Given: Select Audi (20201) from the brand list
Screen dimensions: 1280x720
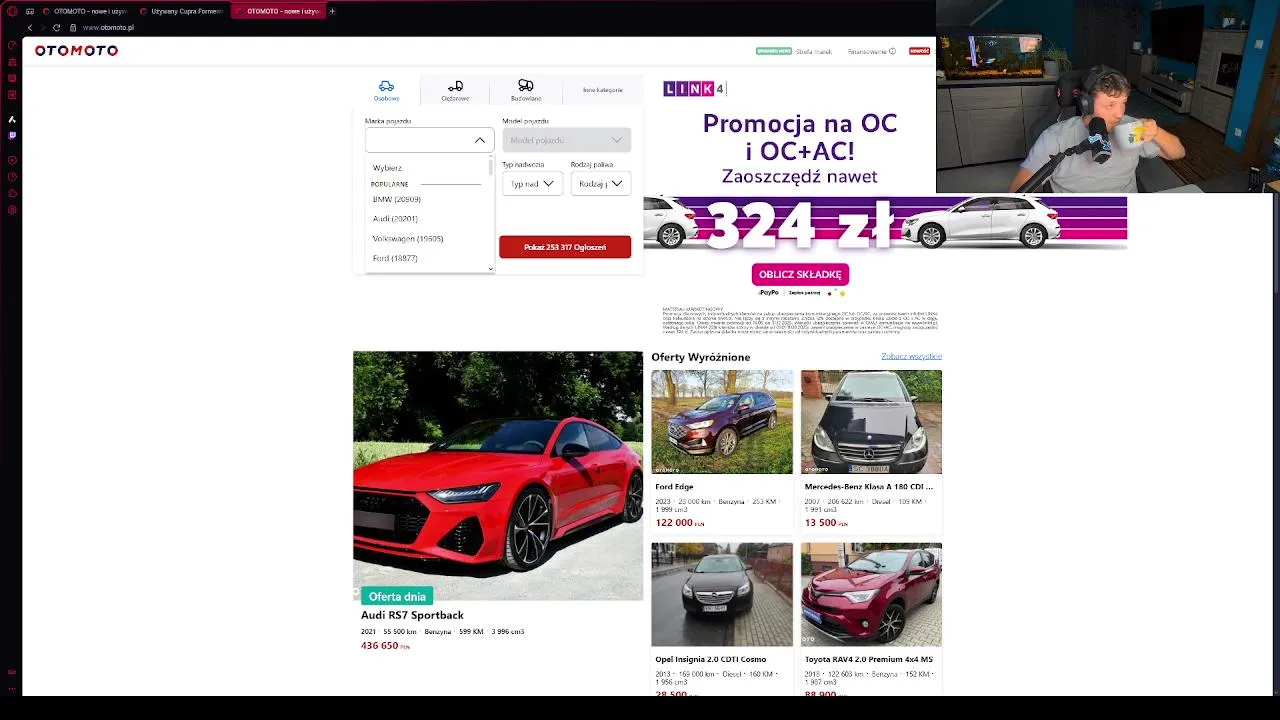Looking at the screenshot, I should tap(395, 218).
